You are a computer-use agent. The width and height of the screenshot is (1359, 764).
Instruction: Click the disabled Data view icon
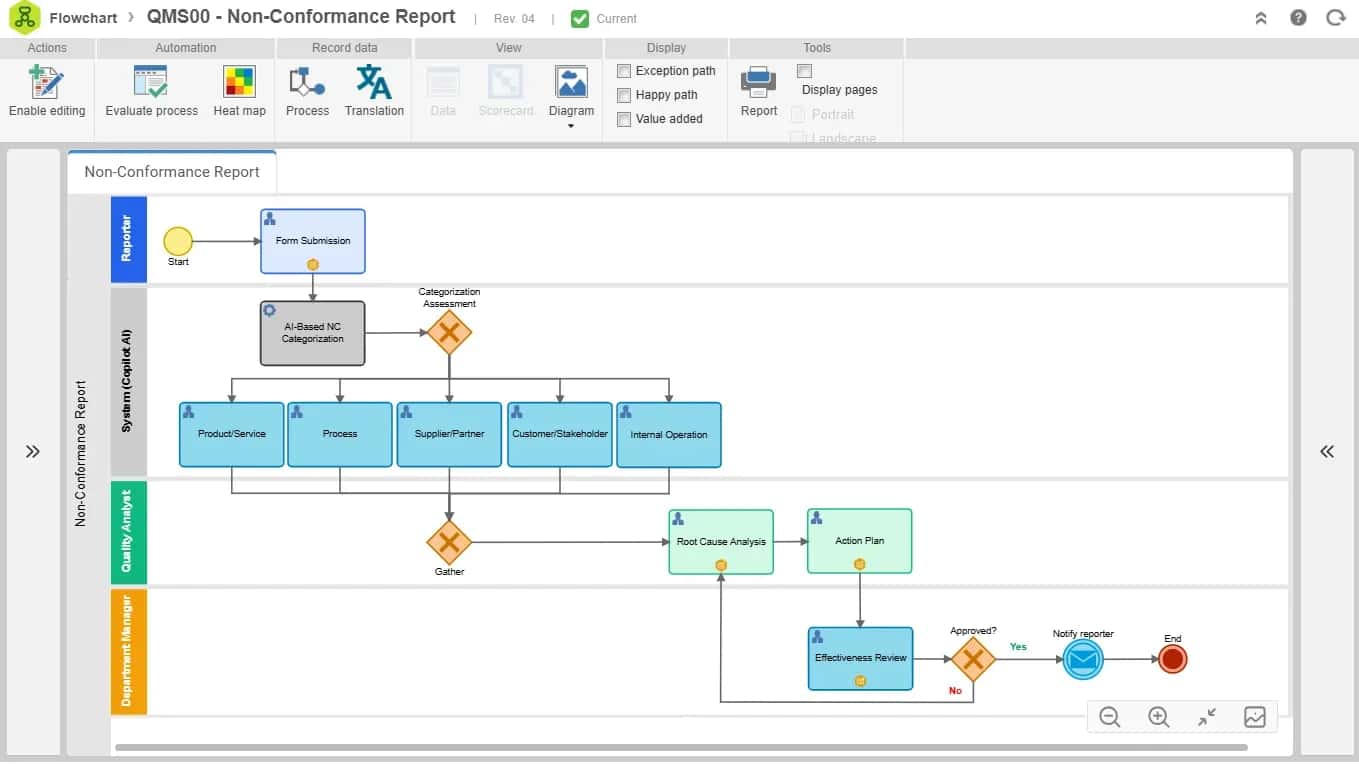(443, 82)
